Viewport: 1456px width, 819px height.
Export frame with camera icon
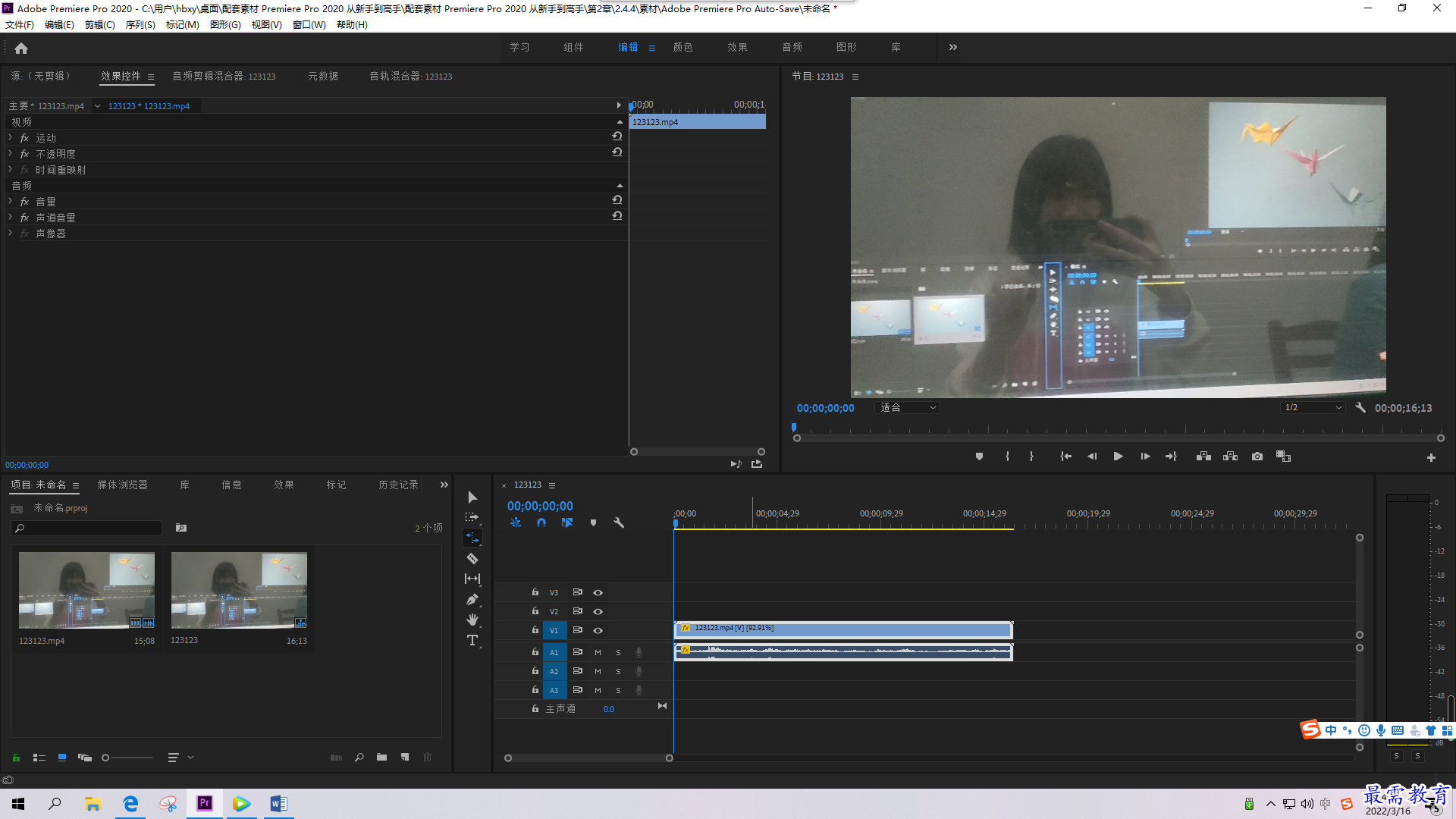click(x=1257, y=457)
